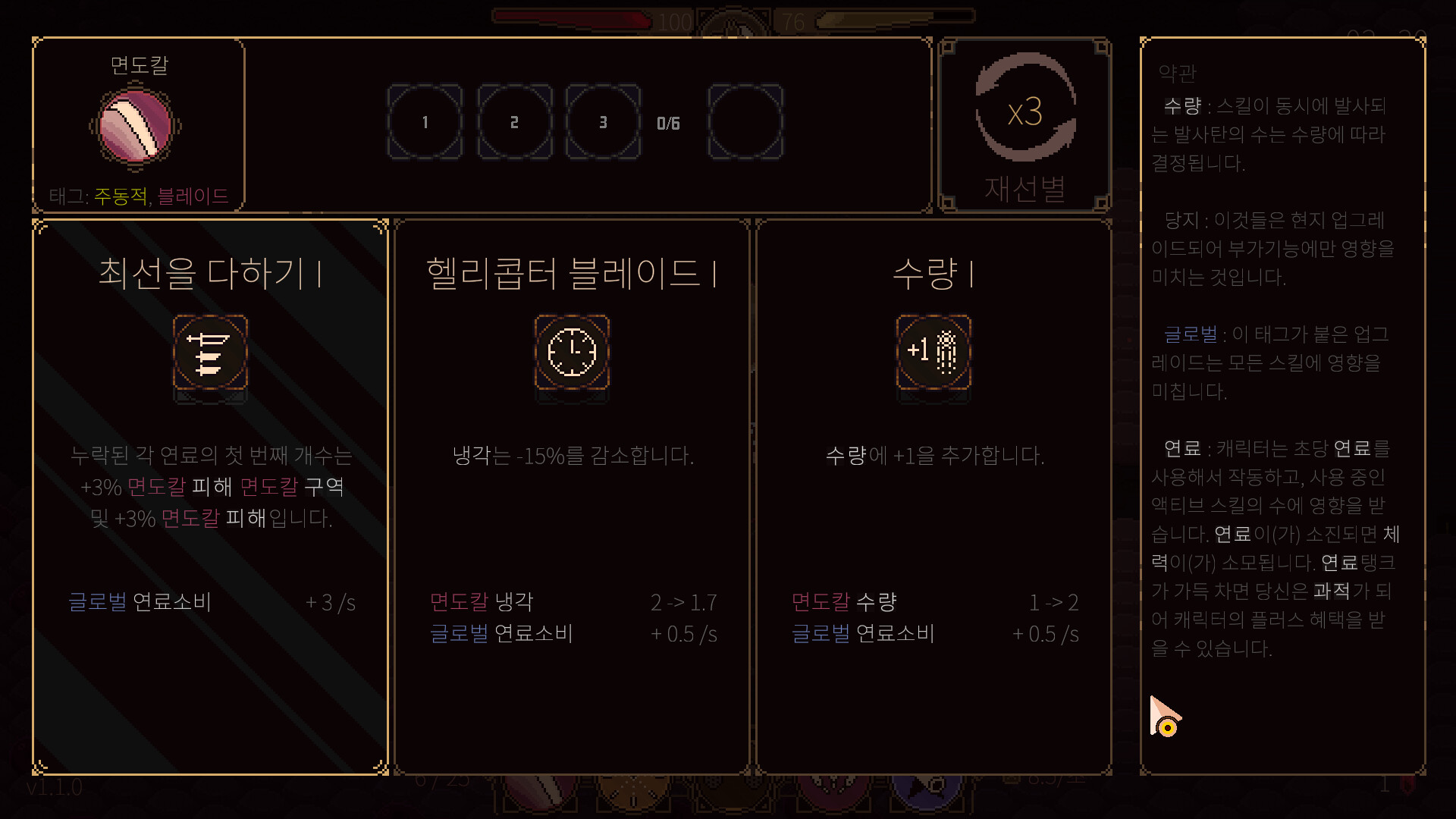Click the 면도칼 냉각 stat row
This screenshot has width=1456, height=819.
pyautogui.click(x=573, y=602)
